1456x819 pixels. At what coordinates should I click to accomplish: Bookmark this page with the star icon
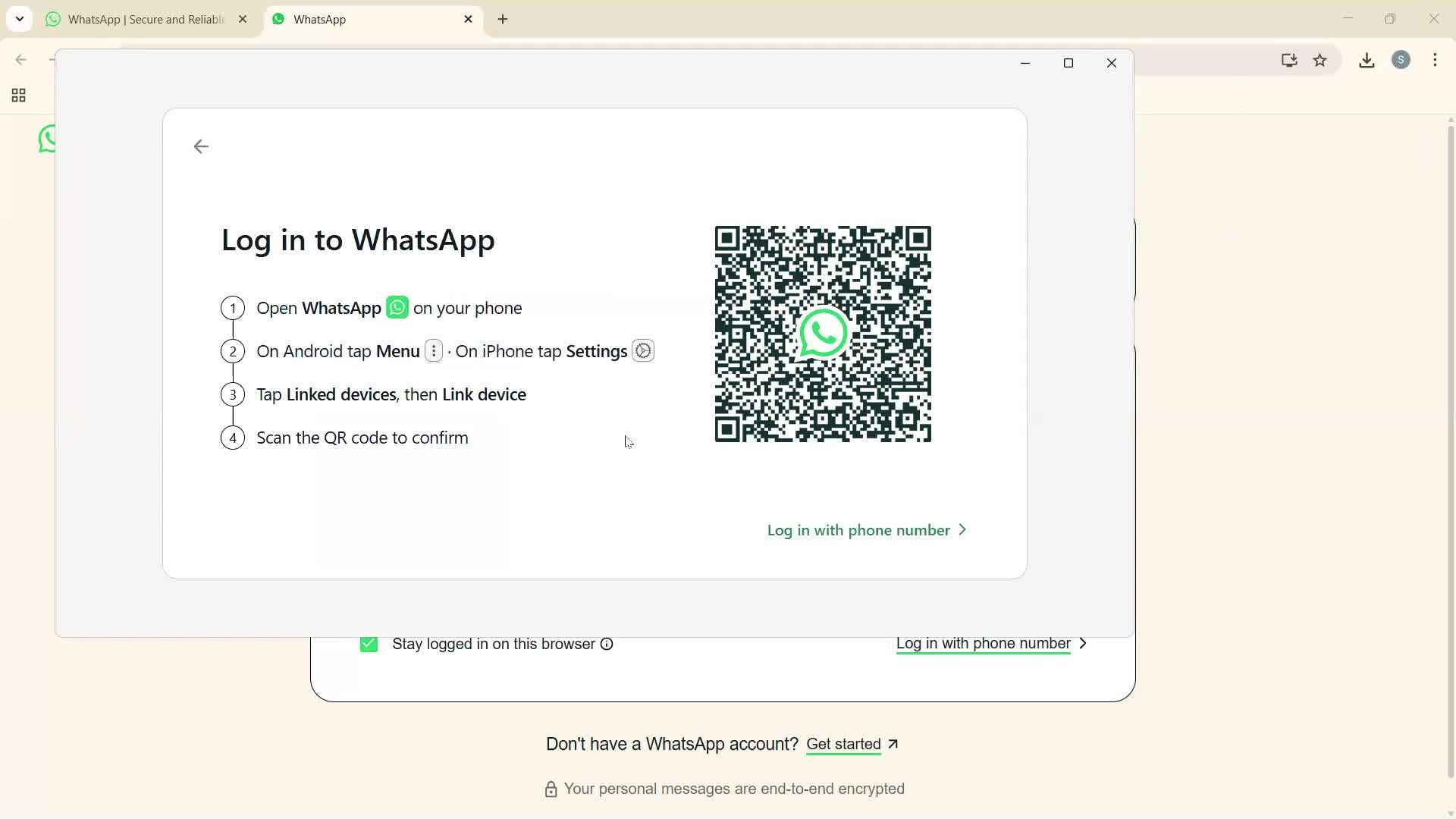point(1321,61)
